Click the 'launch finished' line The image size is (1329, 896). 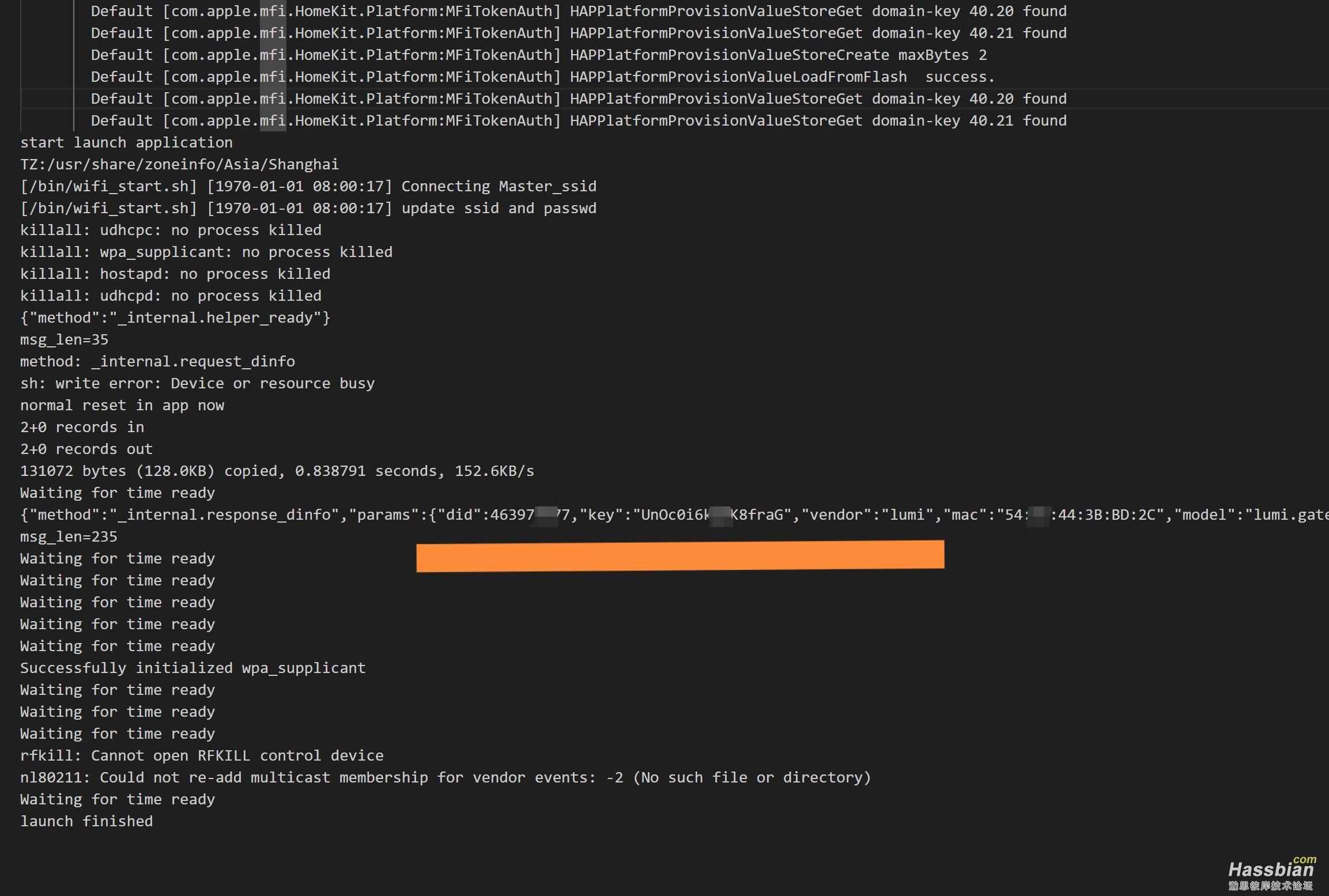coord(86,821)
